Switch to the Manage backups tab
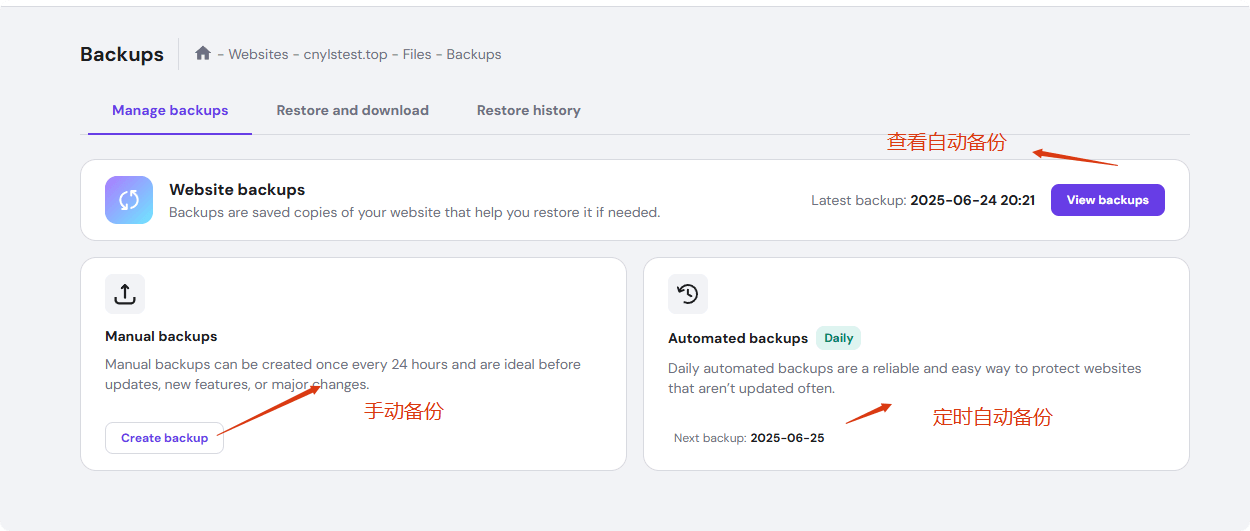 170,110
